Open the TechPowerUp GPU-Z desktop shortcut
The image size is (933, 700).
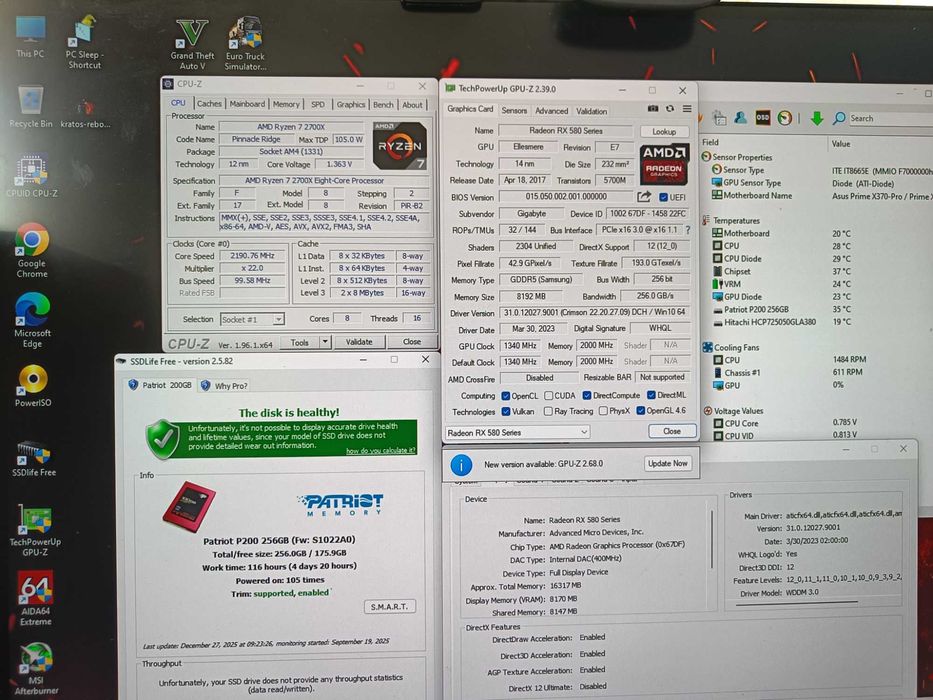point(35,530)
